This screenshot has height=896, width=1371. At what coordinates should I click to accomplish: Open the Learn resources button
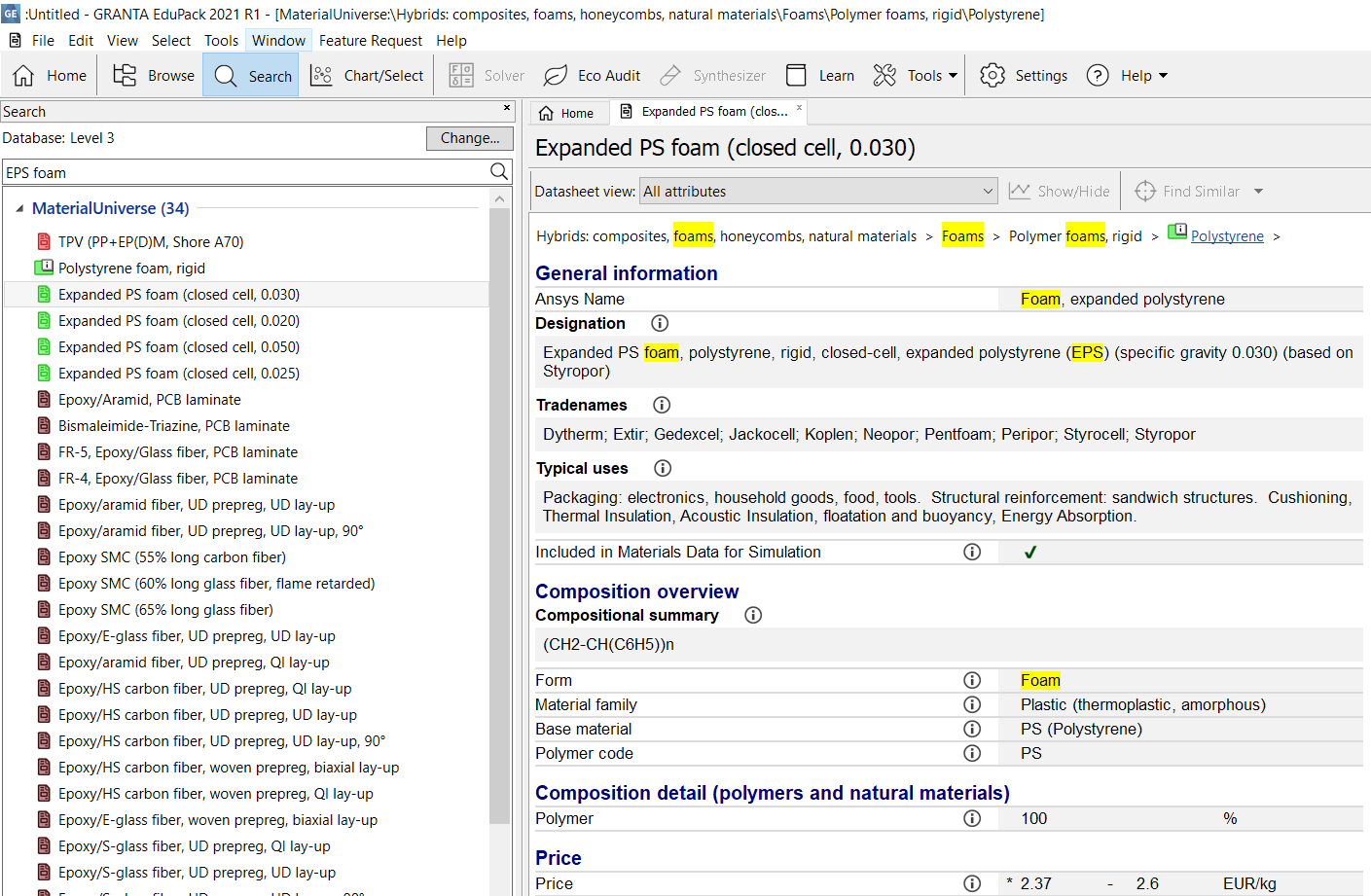pos(819,76)
